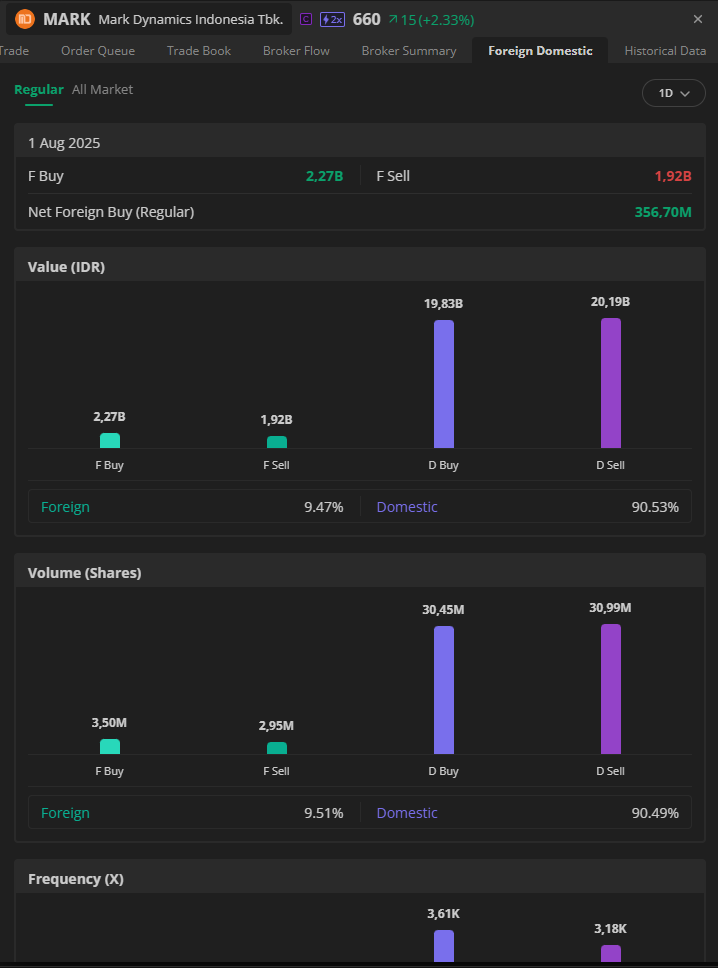The width and height of the screenshot is (718, 968).
Task: Click the purple C badge icon
Action: point(306,19)
